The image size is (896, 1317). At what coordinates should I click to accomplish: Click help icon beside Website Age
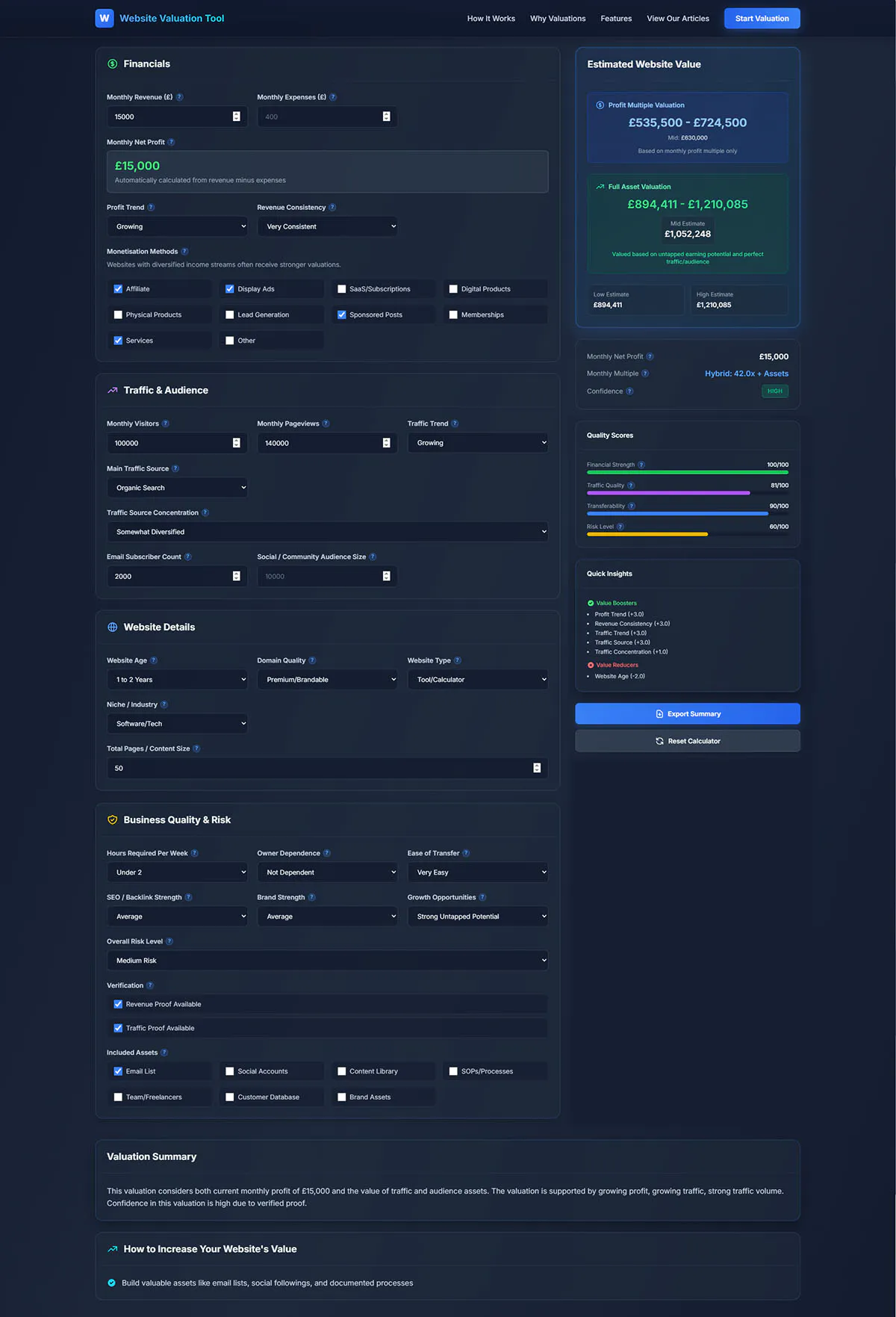(154, 660)
